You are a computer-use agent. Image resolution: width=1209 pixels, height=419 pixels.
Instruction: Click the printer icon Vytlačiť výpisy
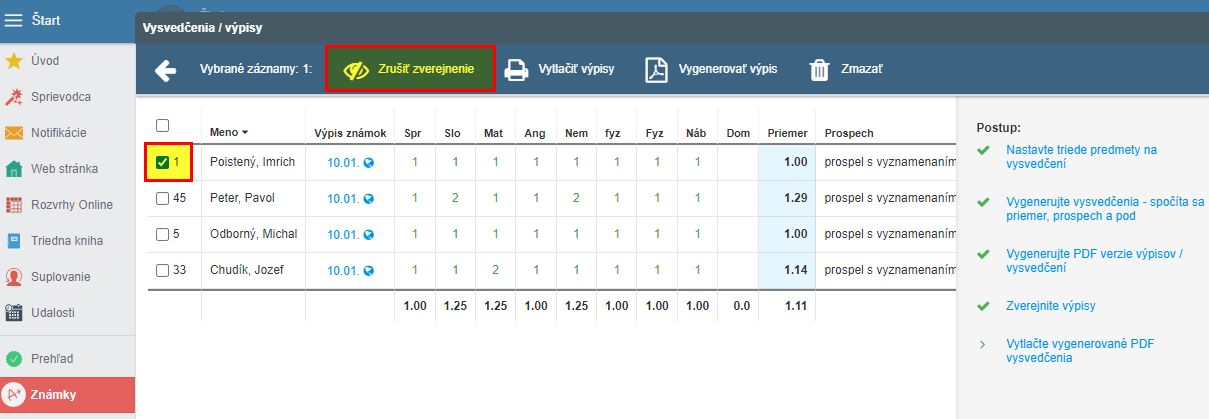516,70
